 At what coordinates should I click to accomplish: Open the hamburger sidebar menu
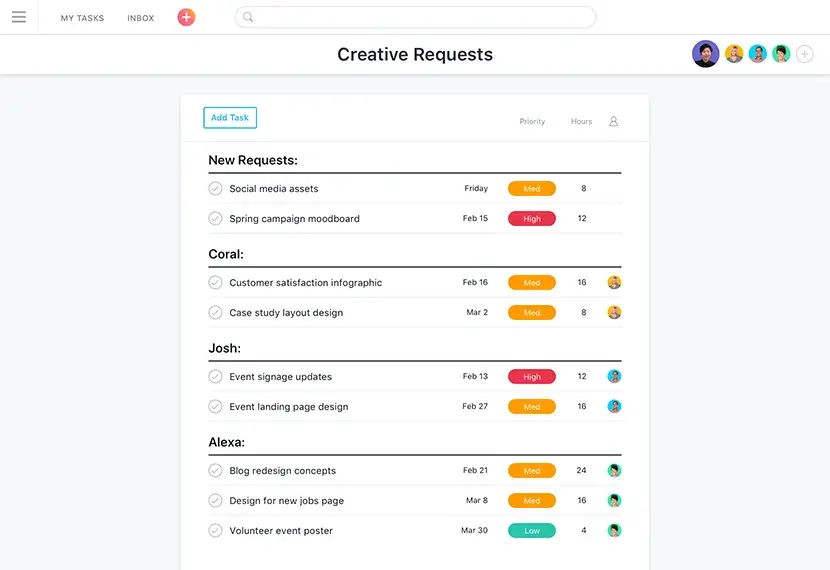[19, 17]
